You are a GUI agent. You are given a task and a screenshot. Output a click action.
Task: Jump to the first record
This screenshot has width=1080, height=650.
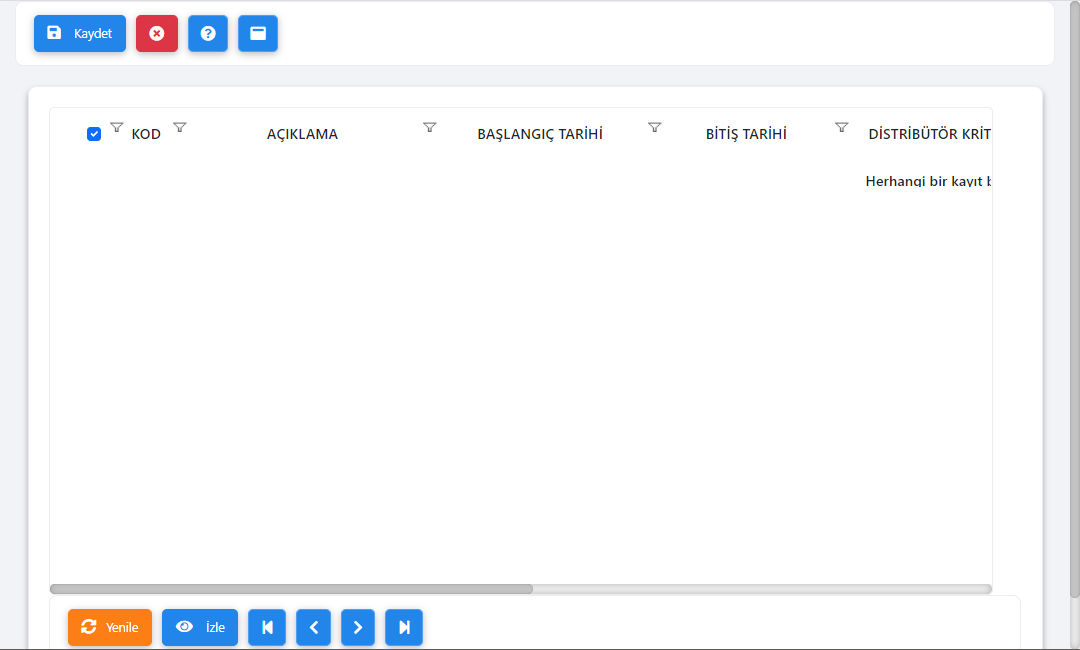coord(267,627)
